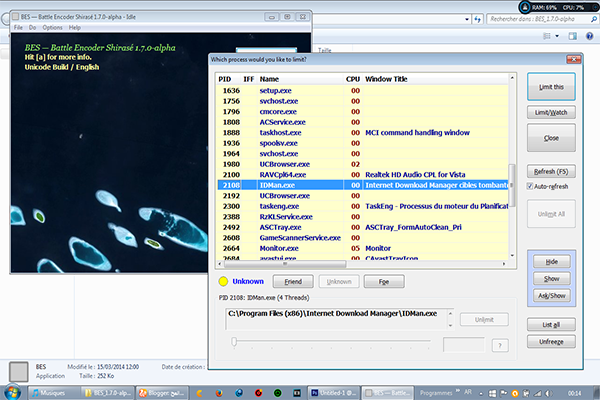Open Firefox from the taskbar
Image resolution: width=600 pixels, height=400 pixels.
pyautogui.click(x=219, y=393)
